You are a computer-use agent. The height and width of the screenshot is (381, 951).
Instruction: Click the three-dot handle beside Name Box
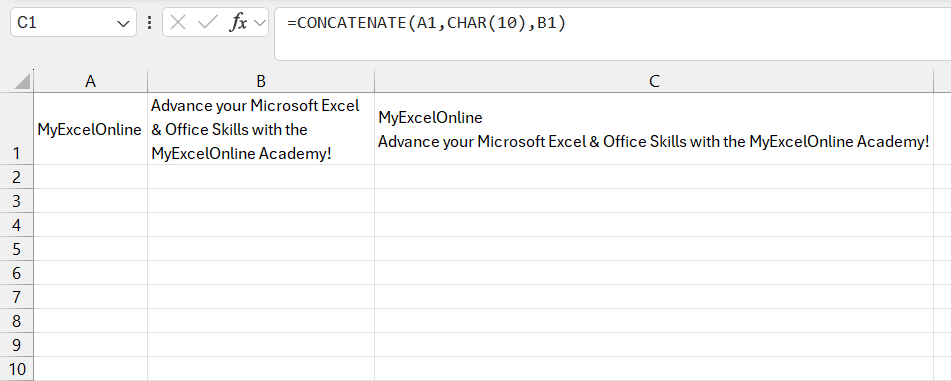point(150,23)
